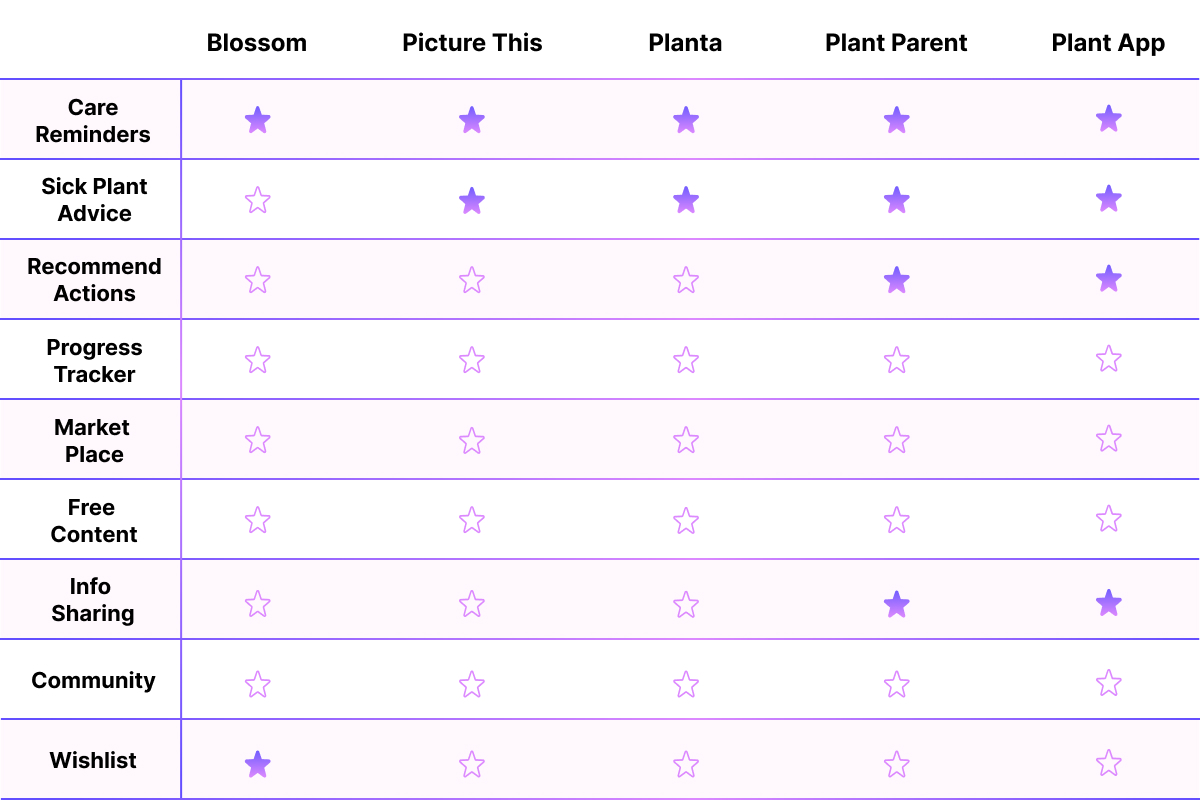Click Plant Parent's Info Sharing filled star
This screenshot has height=800, width=1200.
tap(897, 604)
